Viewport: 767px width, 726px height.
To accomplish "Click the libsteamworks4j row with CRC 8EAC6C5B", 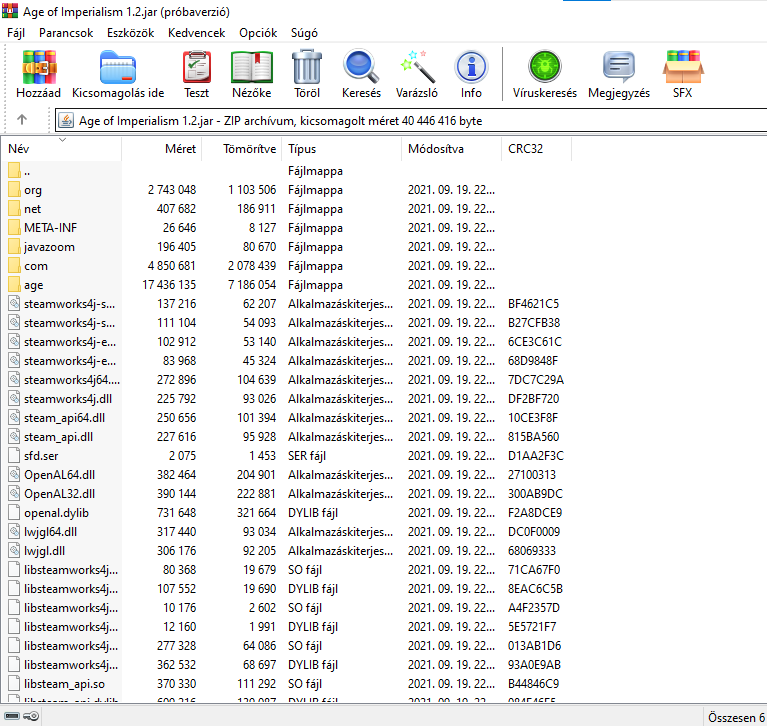I will tap(286, 589).
